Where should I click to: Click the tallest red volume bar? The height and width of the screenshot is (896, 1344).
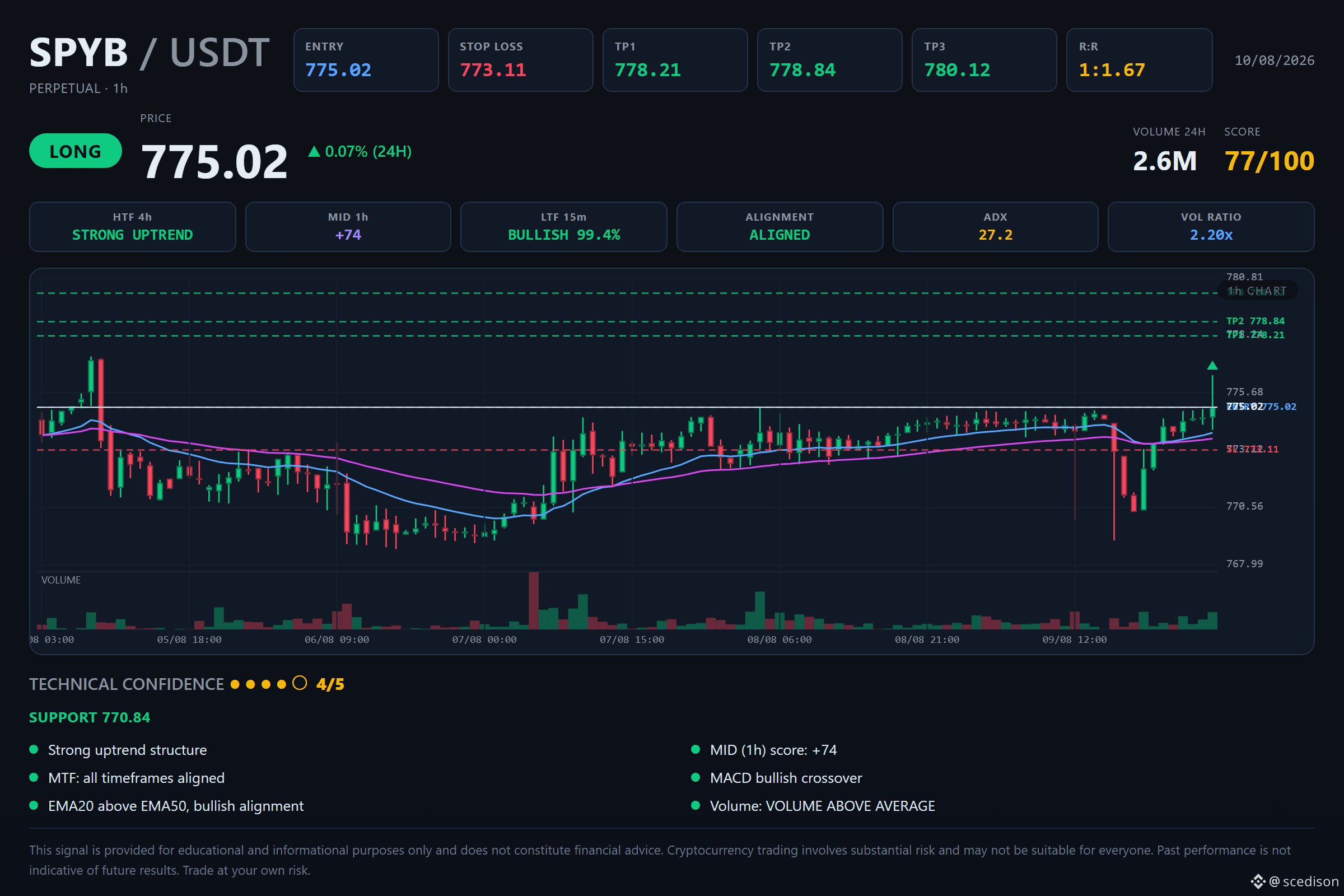(534, 600)
